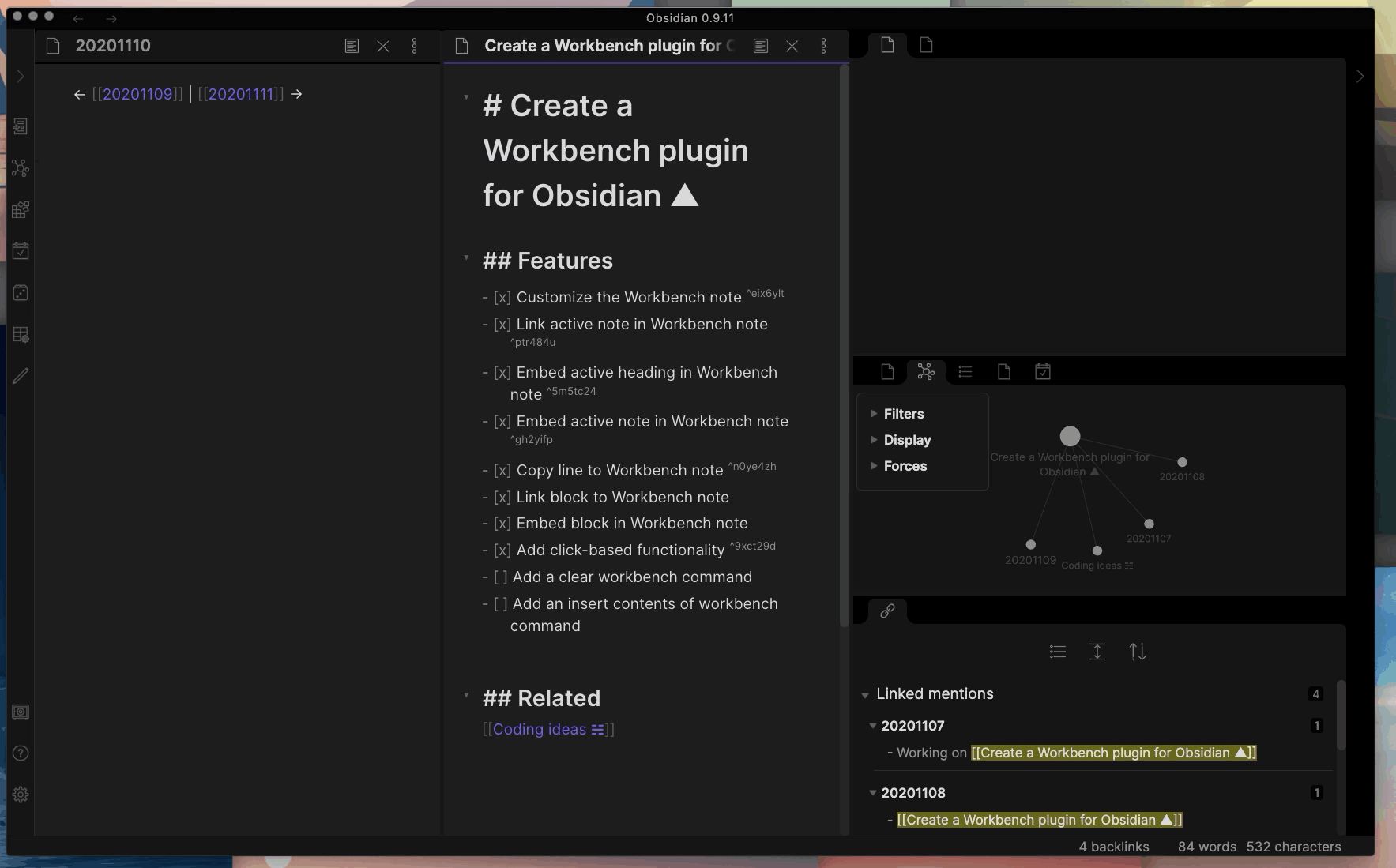This screenshot has height=868, width=1396.
Task: Toggle preview mode for the 20201110 pane
Action: [352, 46]
